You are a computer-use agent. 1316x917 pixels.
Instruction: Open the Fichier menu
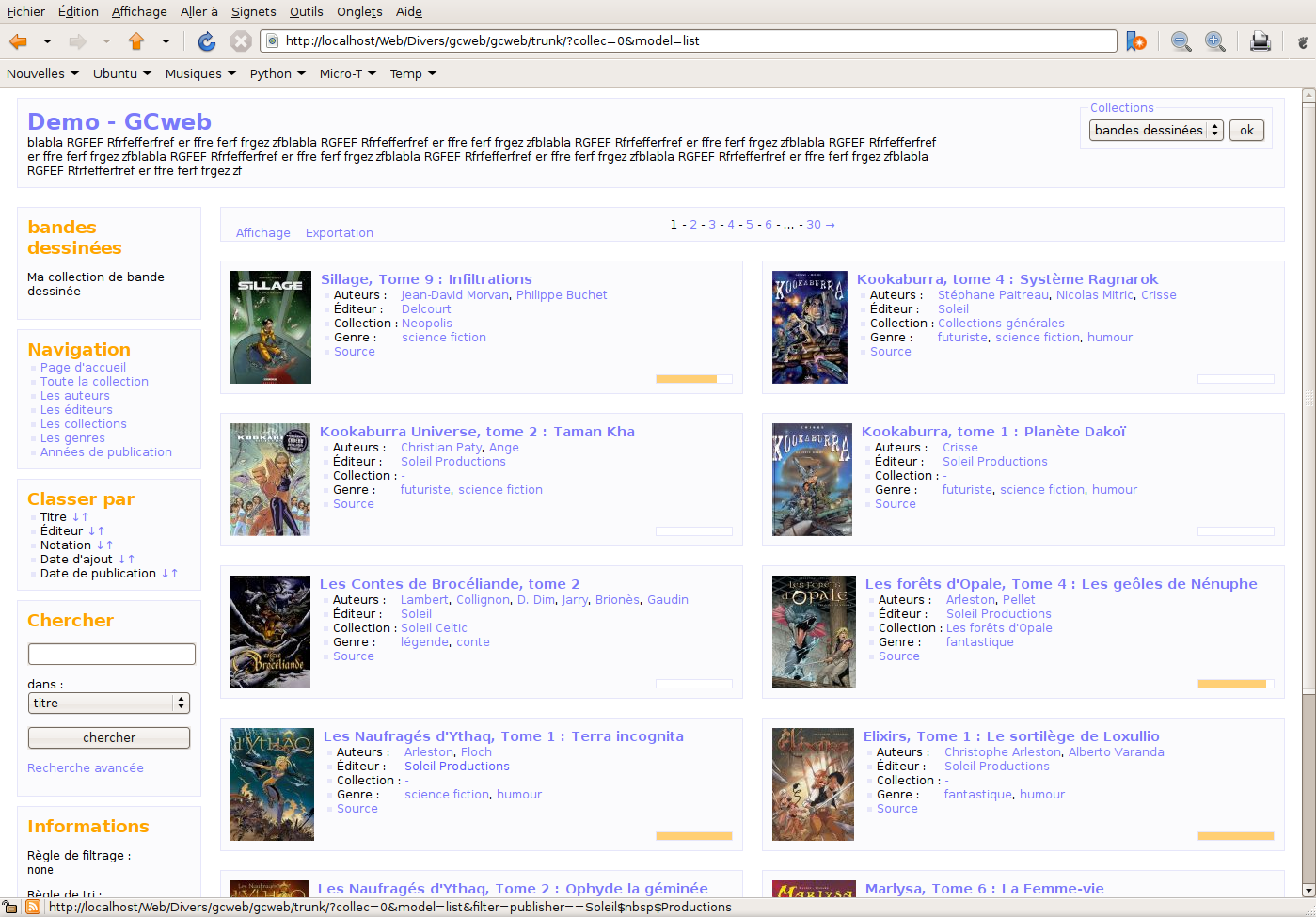pyautogui.click(x=26, y=11)
